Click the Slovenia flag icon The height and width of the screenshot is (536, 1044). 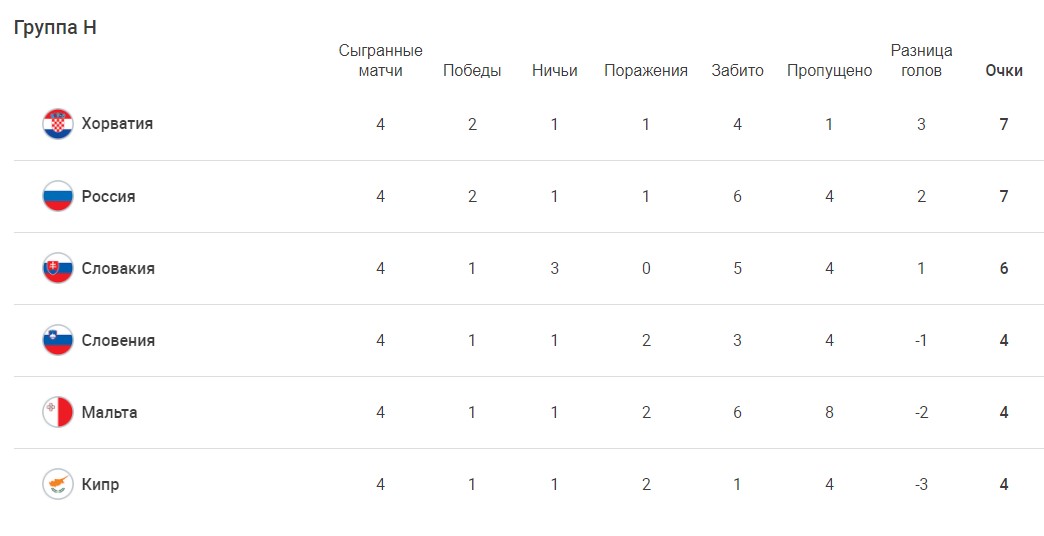(58, 340)
